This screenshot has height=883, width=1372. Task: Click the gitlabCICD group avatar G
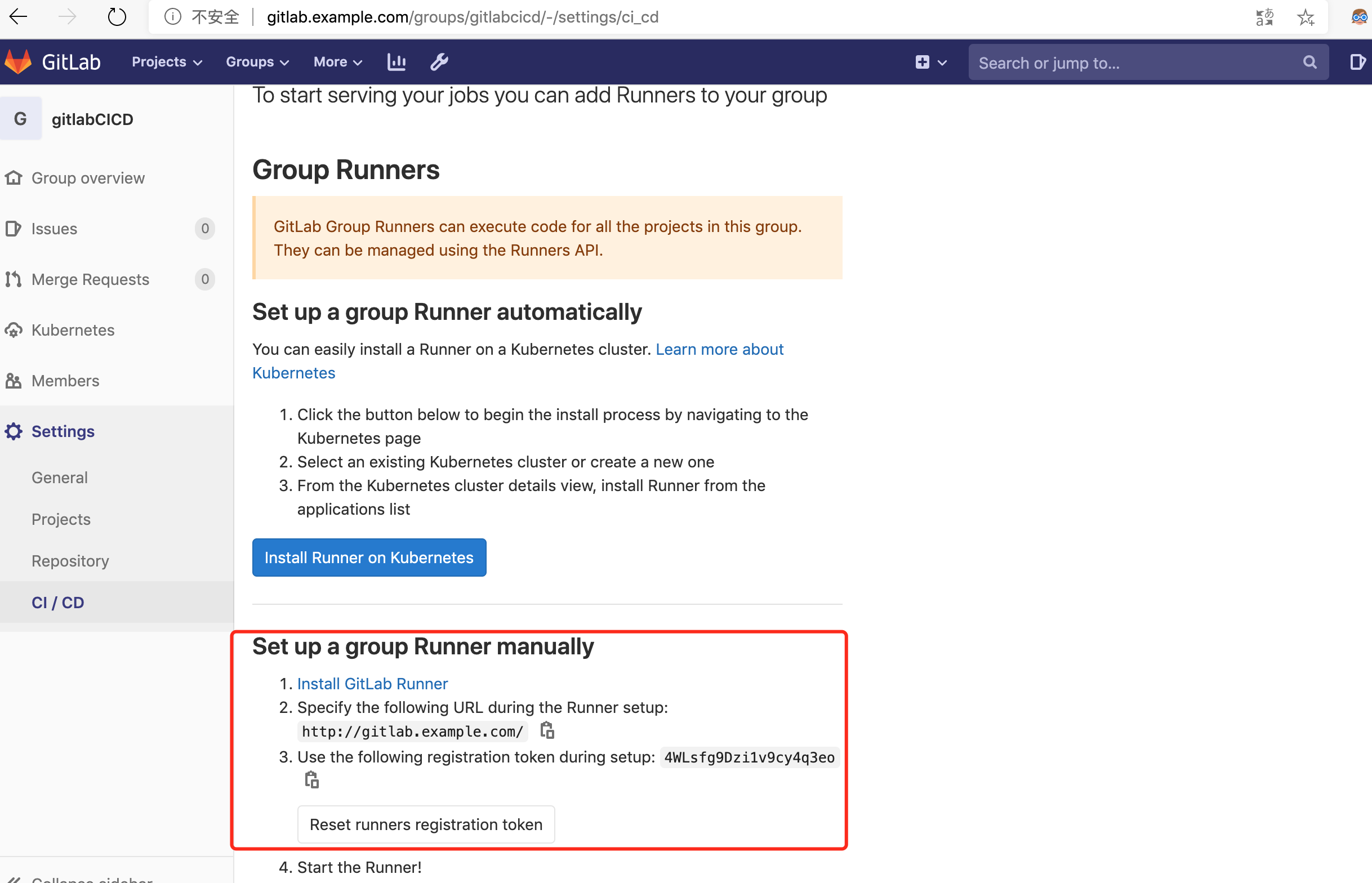click(x=21, y=119)
